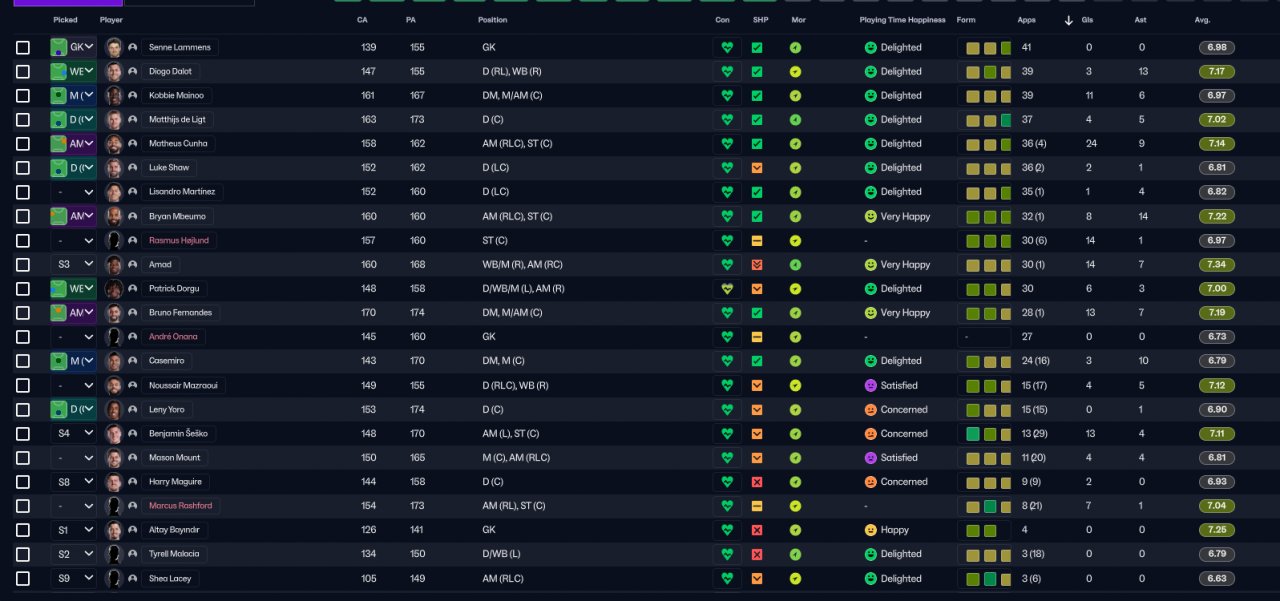Click the form squares for Marcus Rashford
This screenshot has width=1280, height=601.
[x=987, y=506]
